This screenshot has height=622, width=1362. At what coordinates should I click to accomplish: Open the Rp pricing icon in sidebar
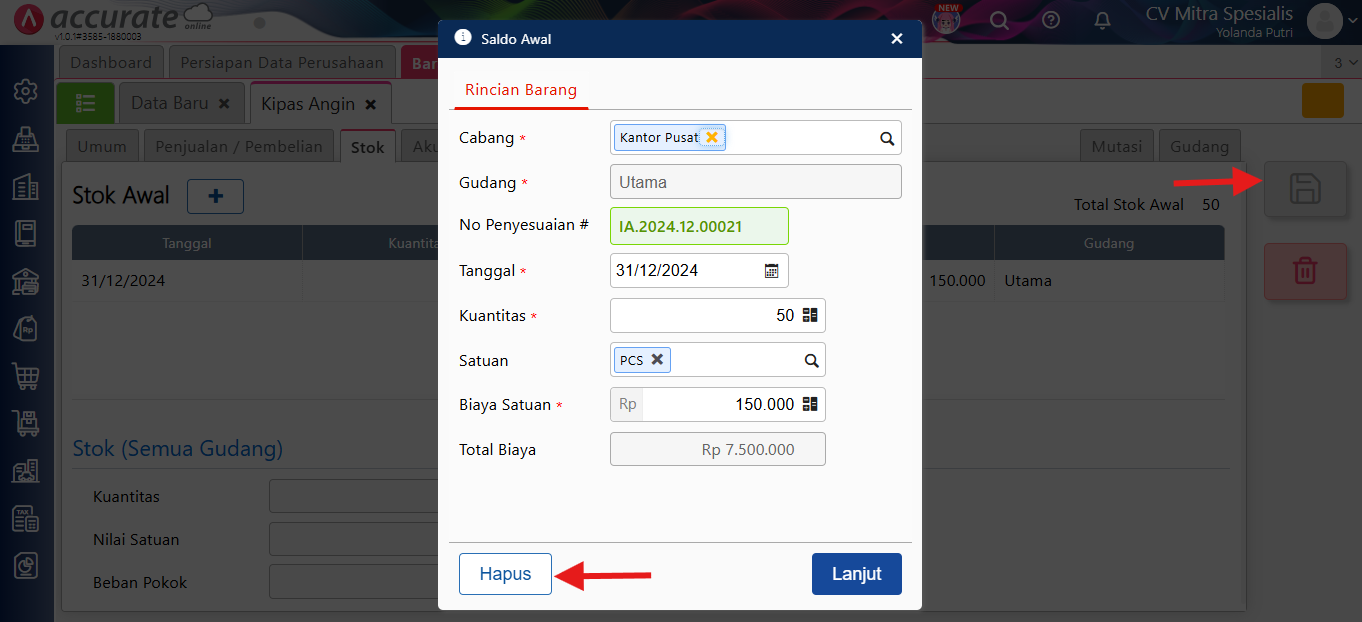(x=26, y=329)
